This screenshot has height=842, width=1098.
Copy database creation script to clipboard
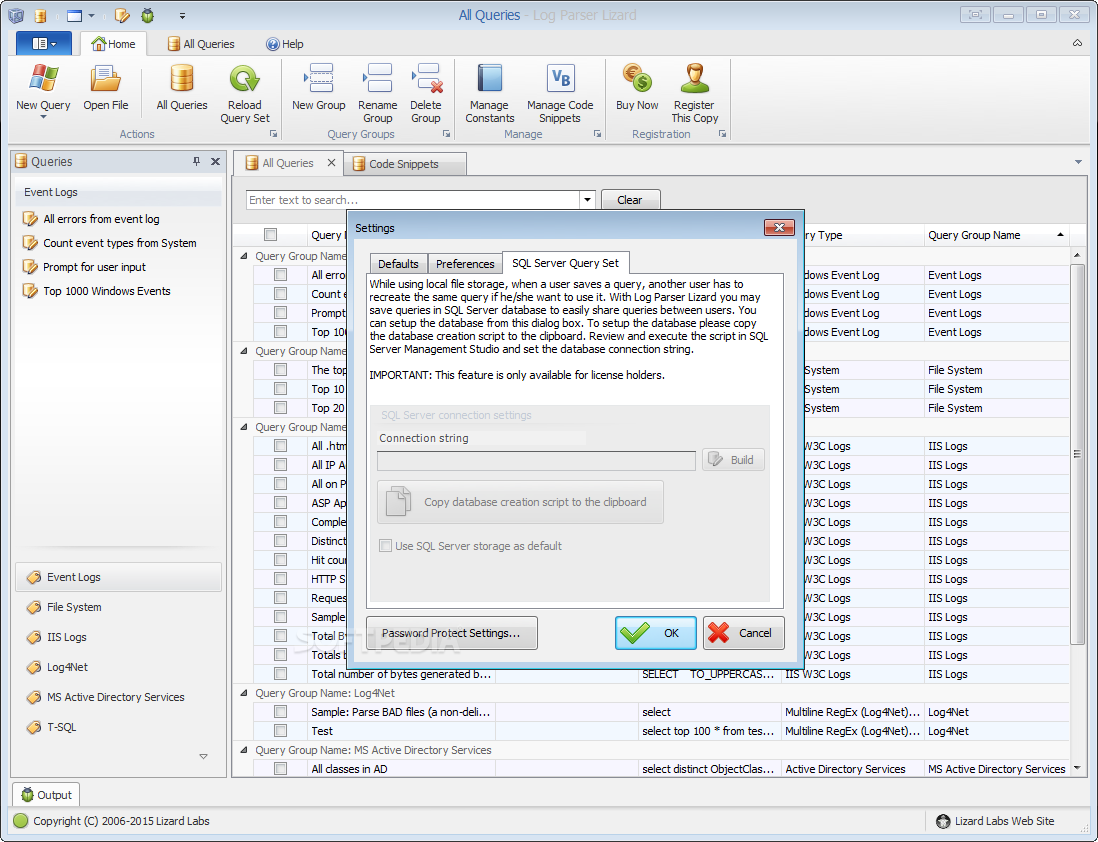pyautogui.click(x=520, y=502)
